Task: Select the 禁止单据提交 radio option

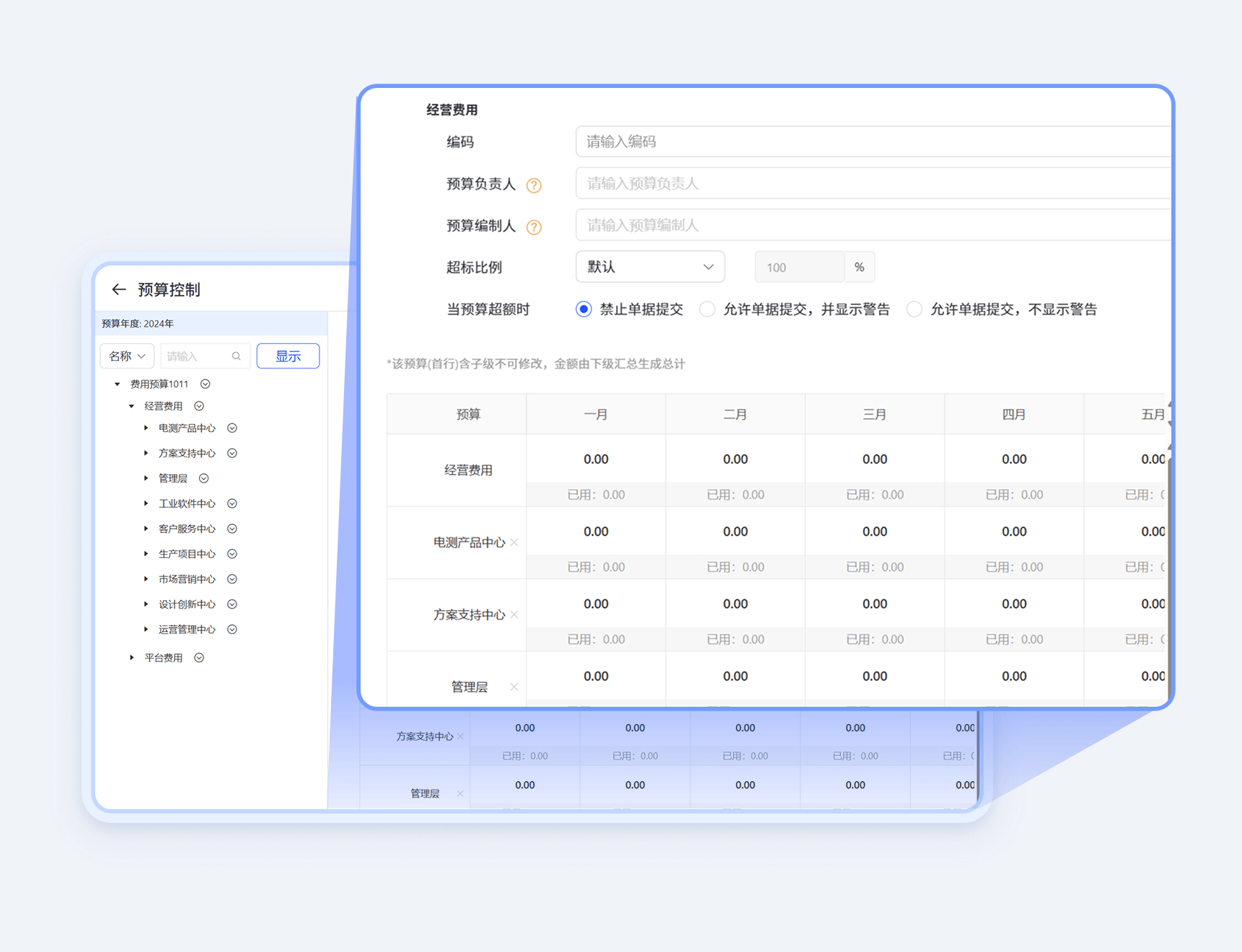Action: [583, 309]
